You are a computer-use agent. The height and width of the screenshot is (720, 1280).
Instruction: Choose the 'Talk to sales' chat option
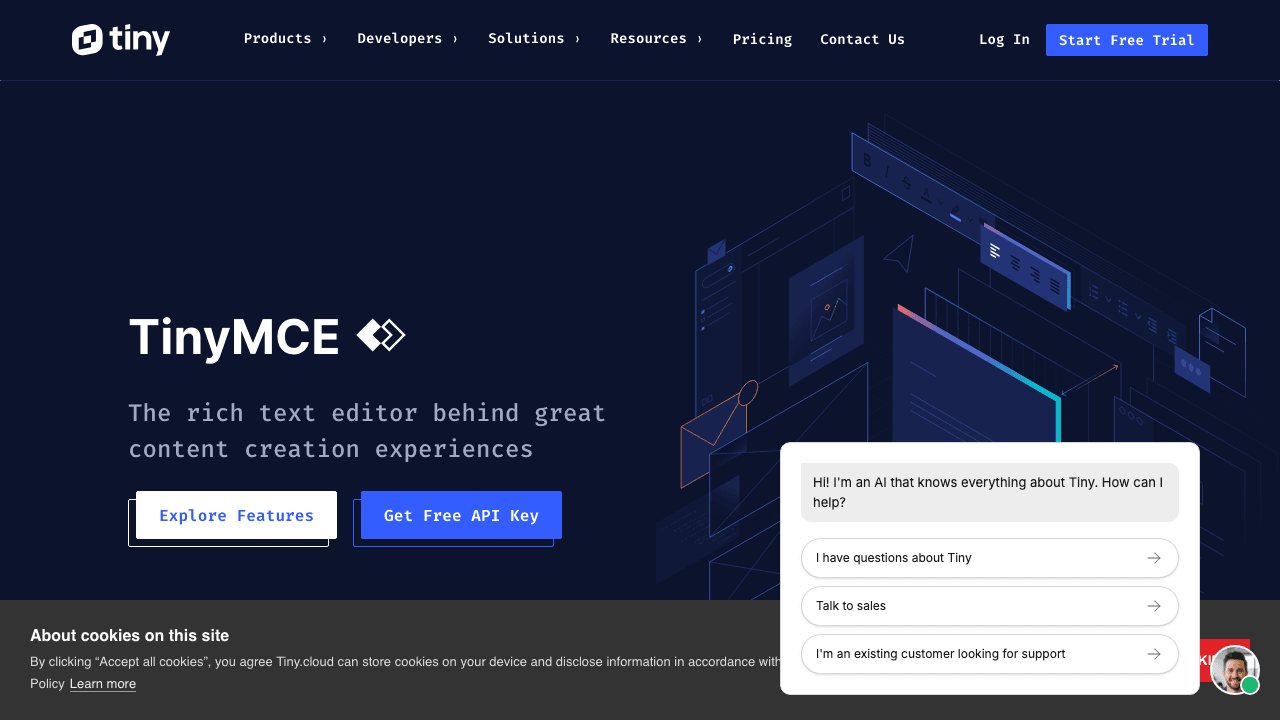click(x=990, y=606)
